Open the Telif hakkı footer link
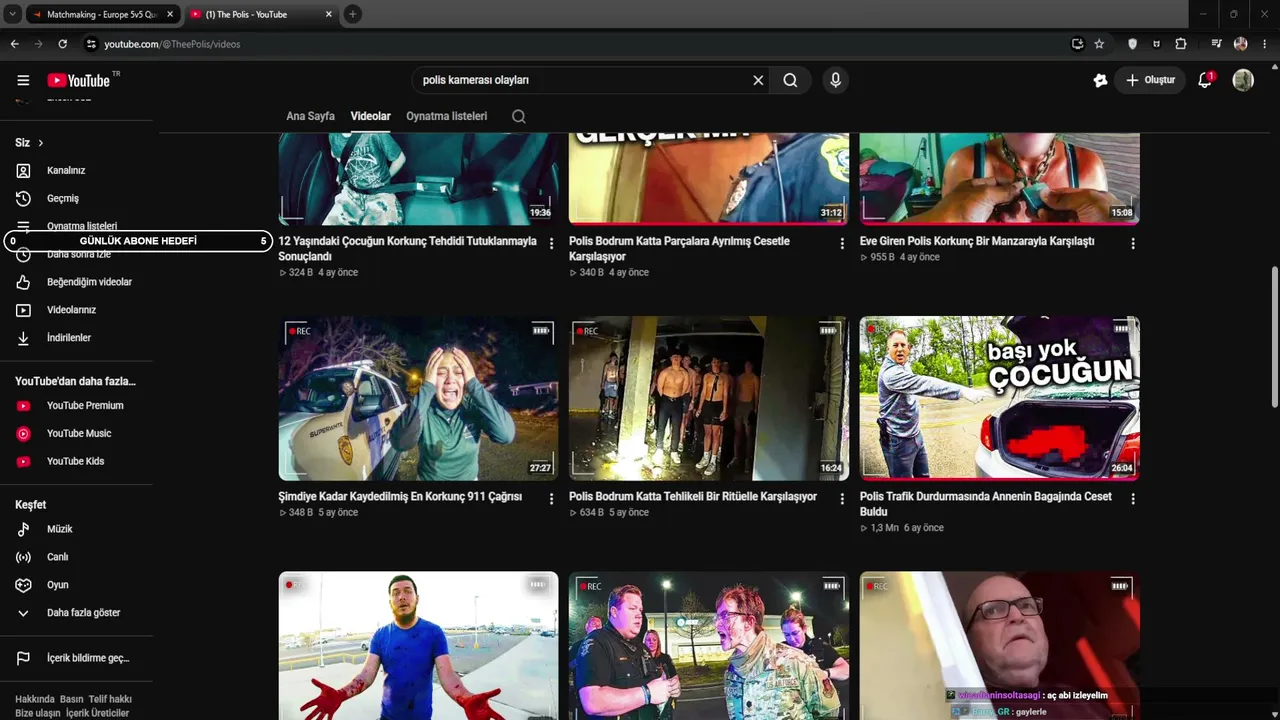The height and width of the screenshot is (720, 1280). coord(110,699)
